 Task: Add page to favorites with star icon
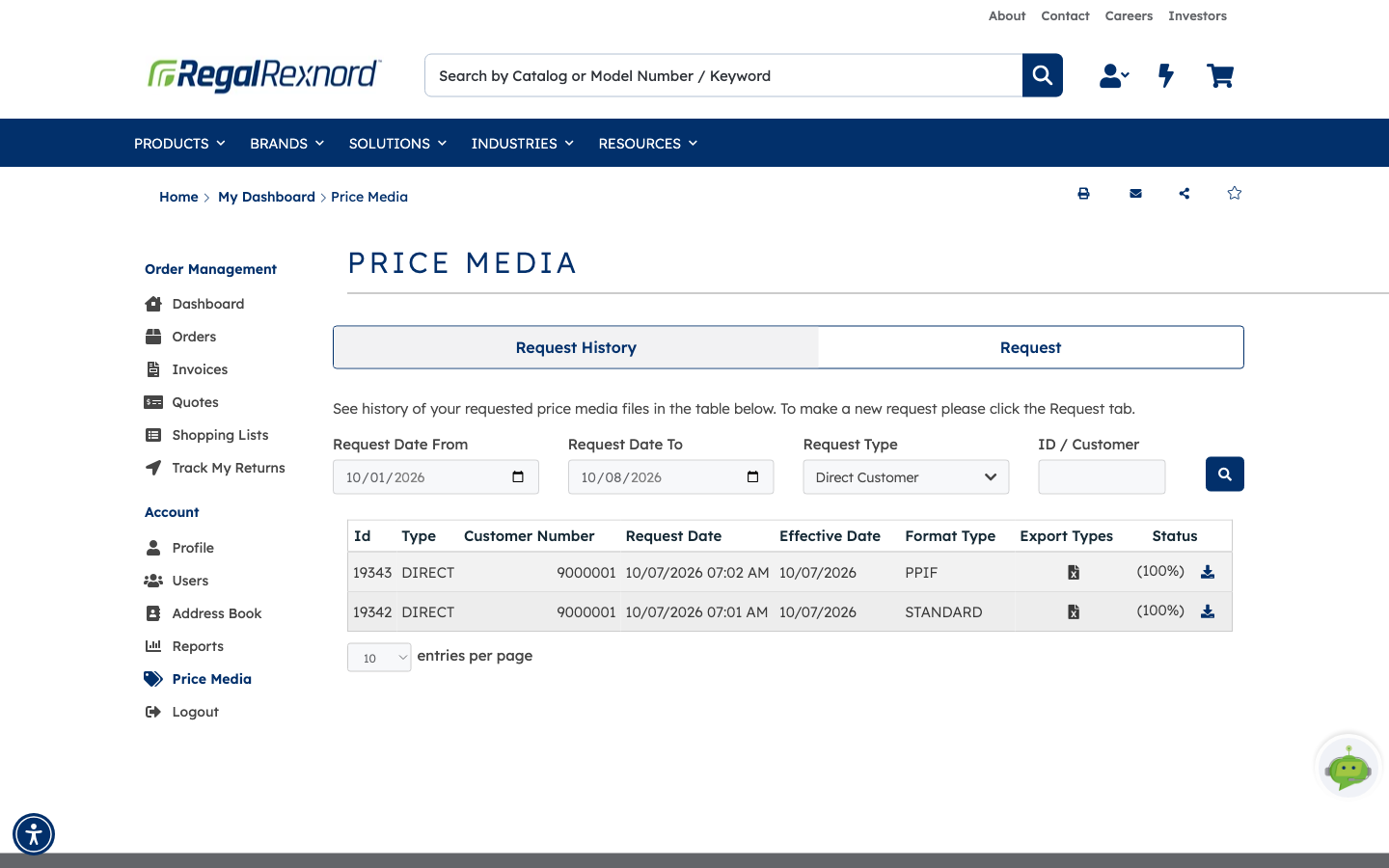(1234, 193)
